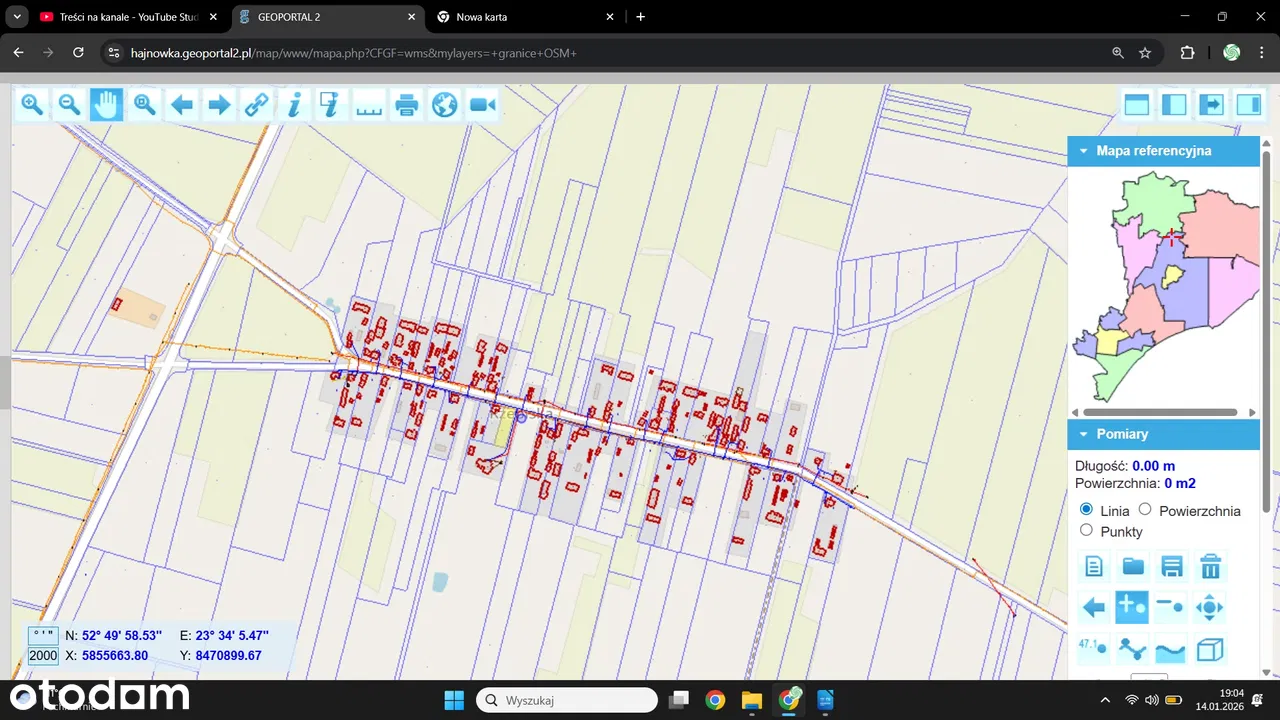Click the degrees-minutes-seconds format button
Screen dimensions: 1280x720
[x=43, y=635]
